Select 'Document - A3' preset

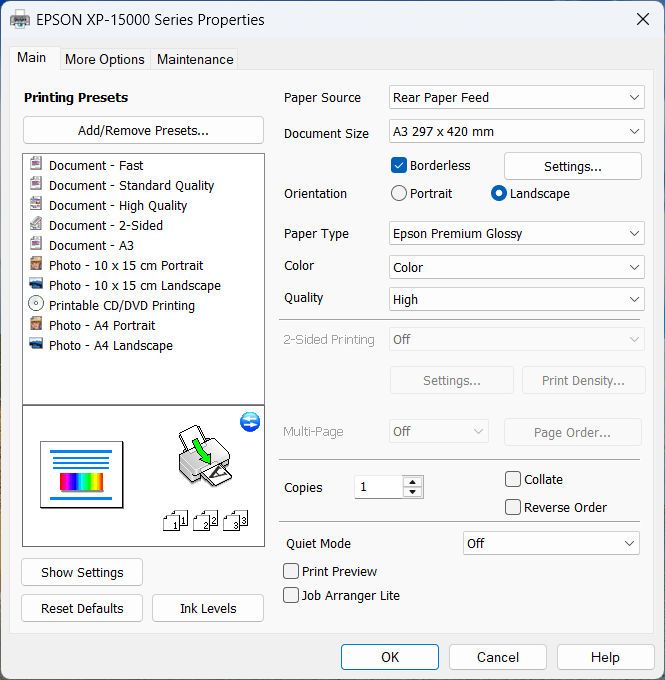pyautogui.click(x=91, y=245)
